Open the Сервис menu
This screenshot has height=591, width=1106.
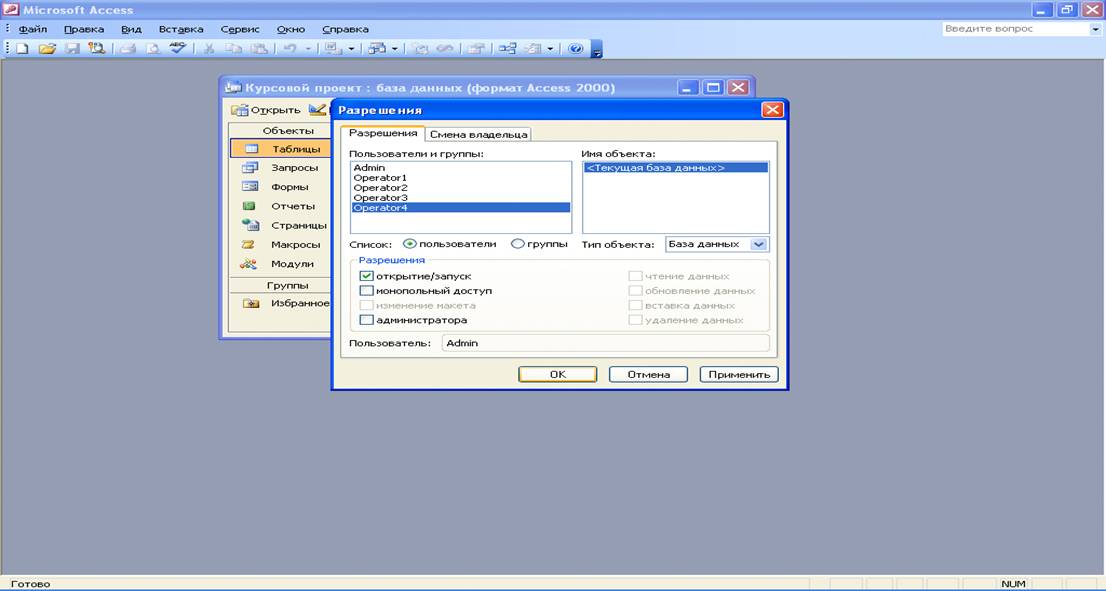239,29
